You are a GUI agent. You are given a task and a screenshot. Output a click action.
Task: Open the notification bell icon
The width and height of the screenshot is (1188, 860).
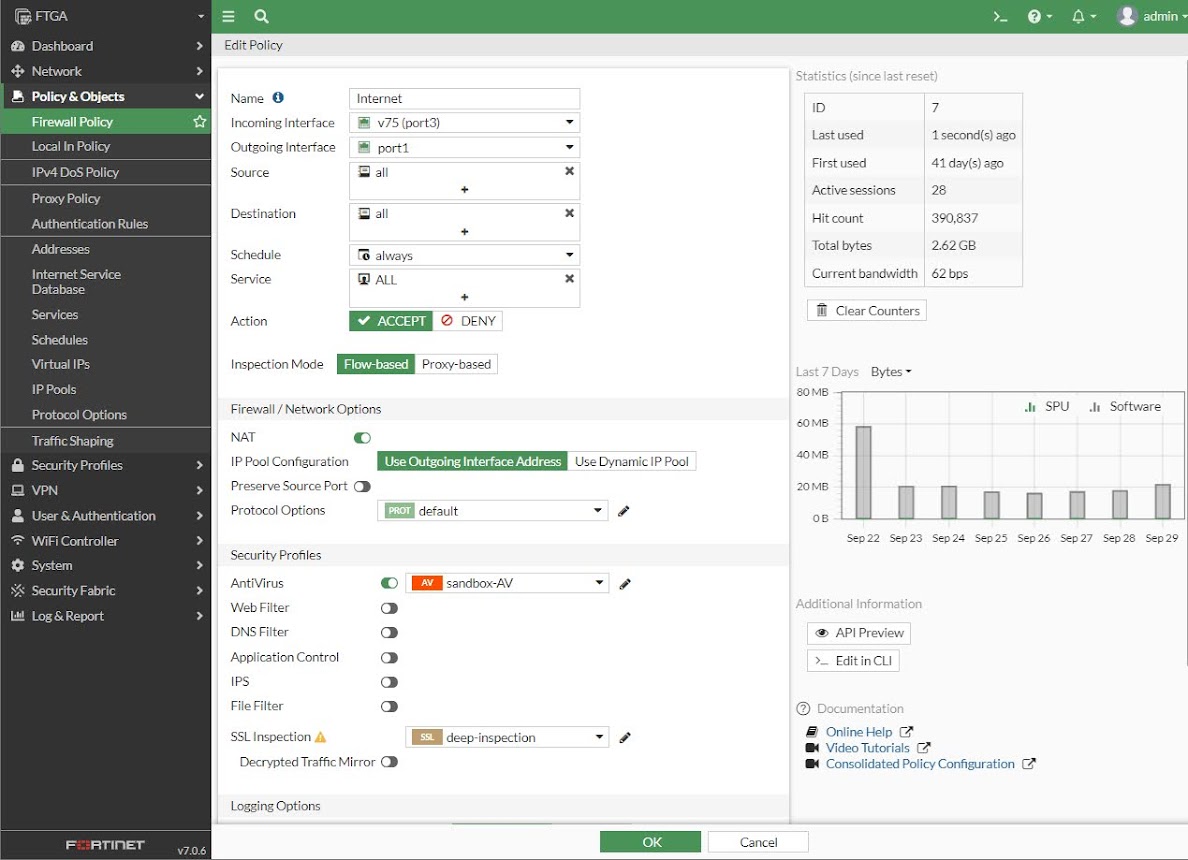tap(1084, 17)
